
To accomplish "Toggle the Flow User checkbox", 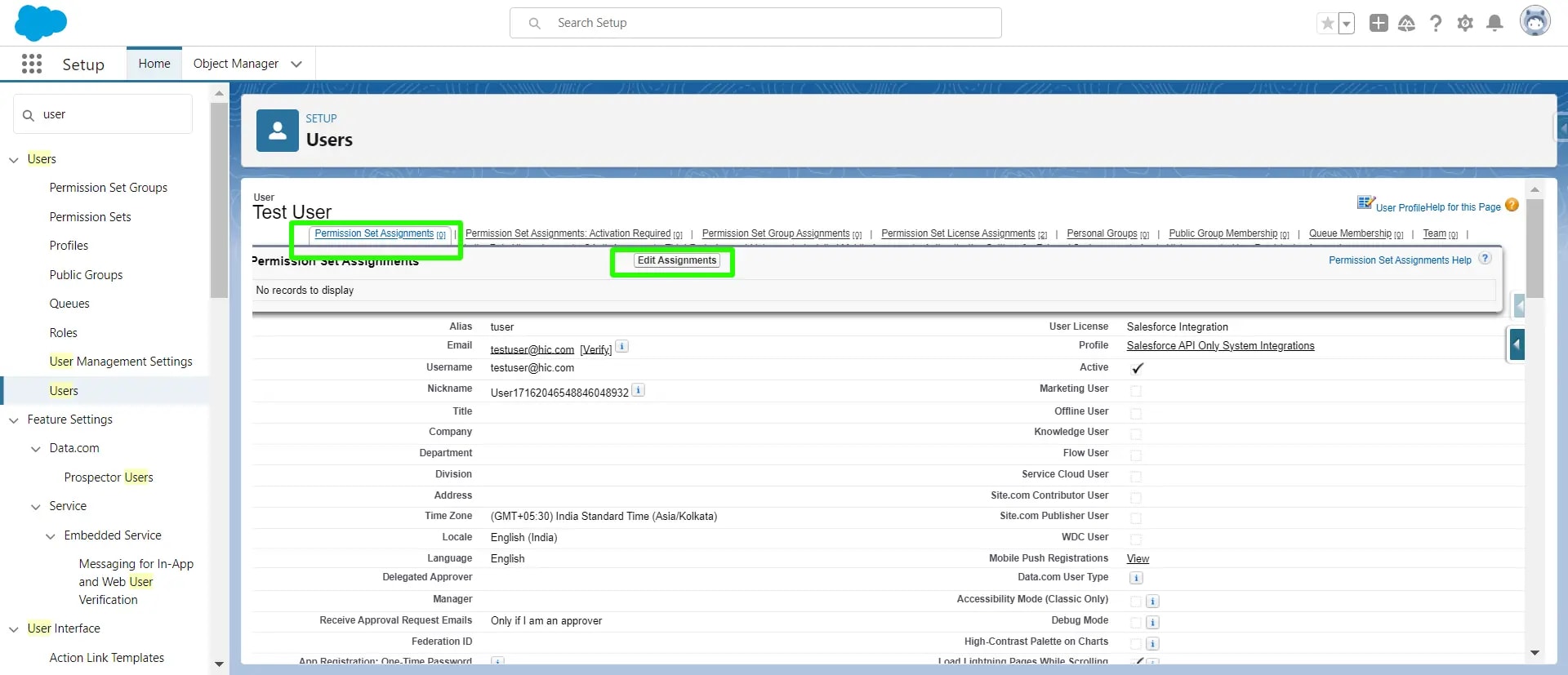I will (x=1136, y=455).
